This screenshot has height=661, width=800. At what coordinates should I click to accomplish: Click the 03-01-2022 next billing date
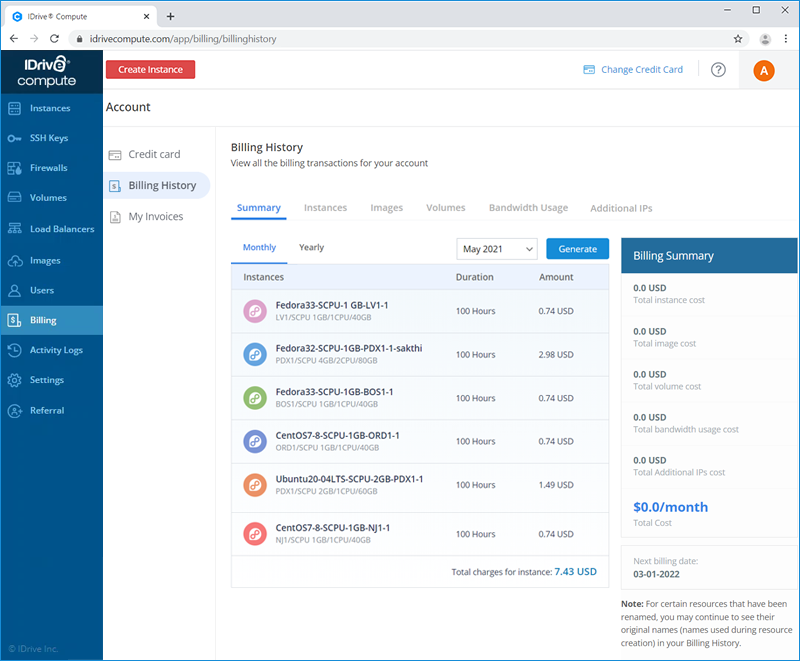[656, 574]
